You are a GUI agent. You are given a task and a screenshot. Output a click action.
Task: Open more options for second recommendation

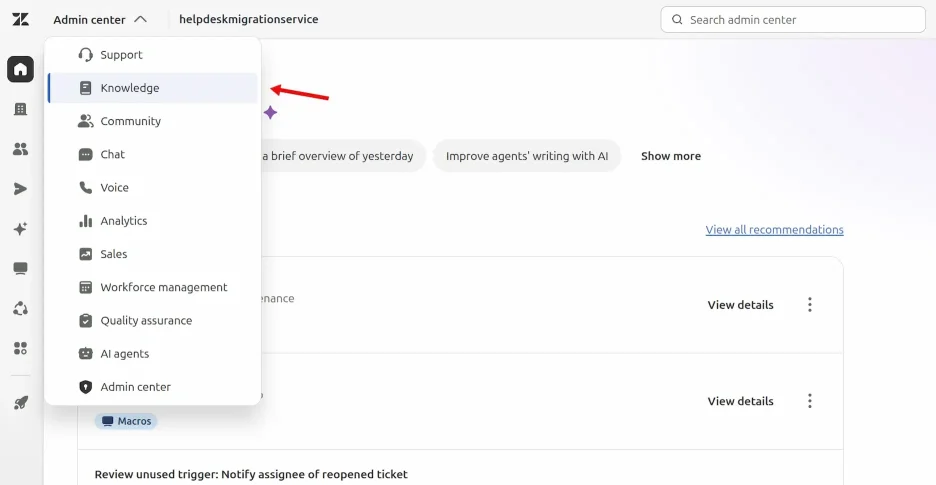click(809, 401)
